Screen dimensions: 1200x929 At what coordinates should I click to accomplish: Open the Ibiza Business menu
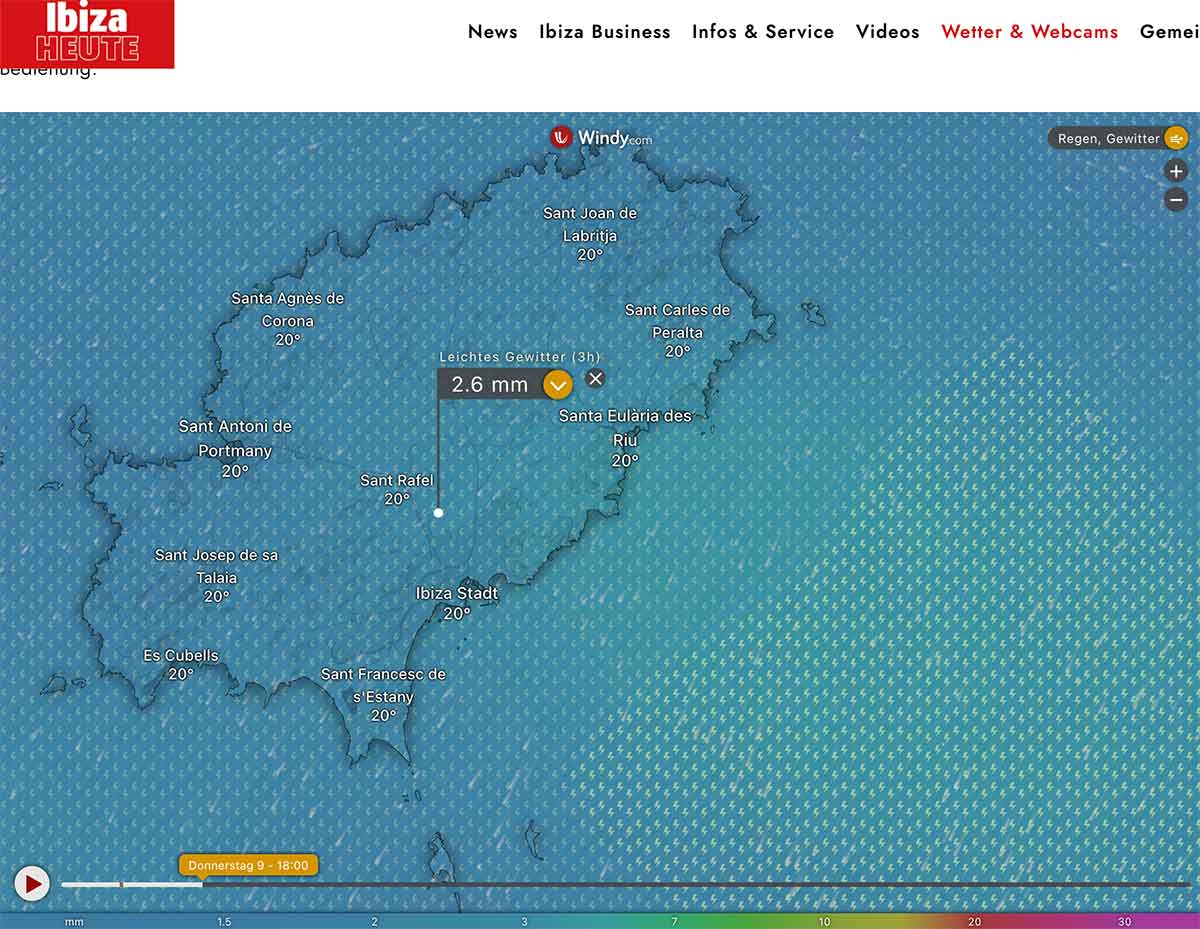point(604,32)
